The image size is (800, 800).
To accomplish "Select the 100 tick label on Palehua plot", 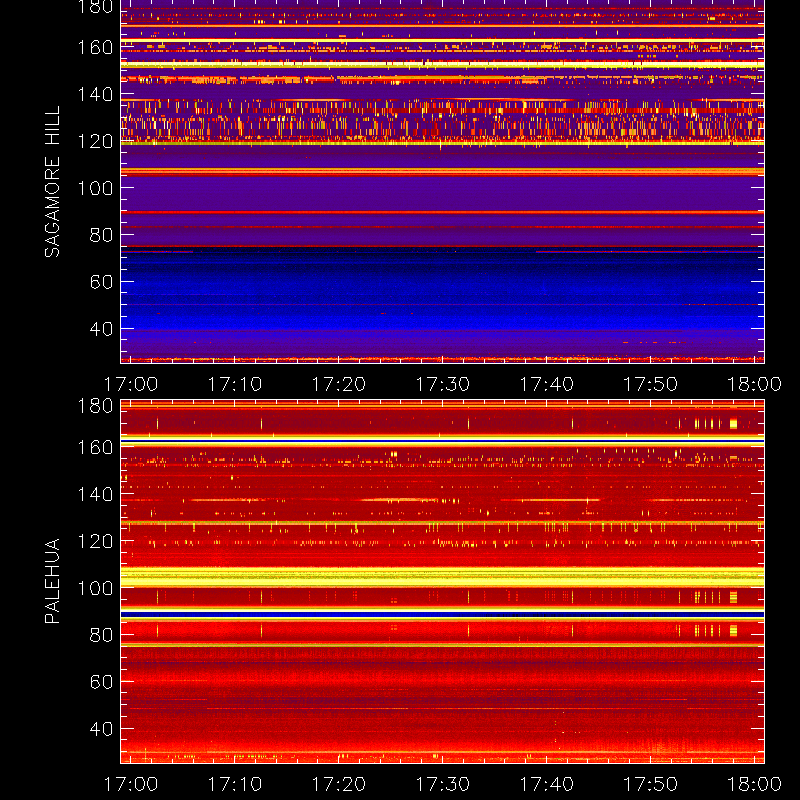I will pos(95,588).
